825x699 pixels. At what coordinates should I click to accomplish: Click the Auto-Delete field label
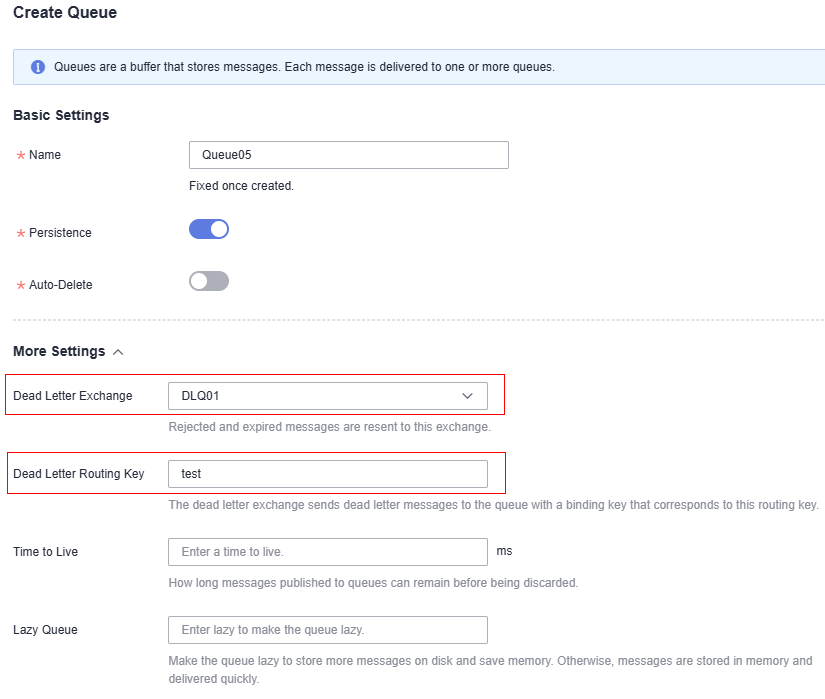pos(61,285)
